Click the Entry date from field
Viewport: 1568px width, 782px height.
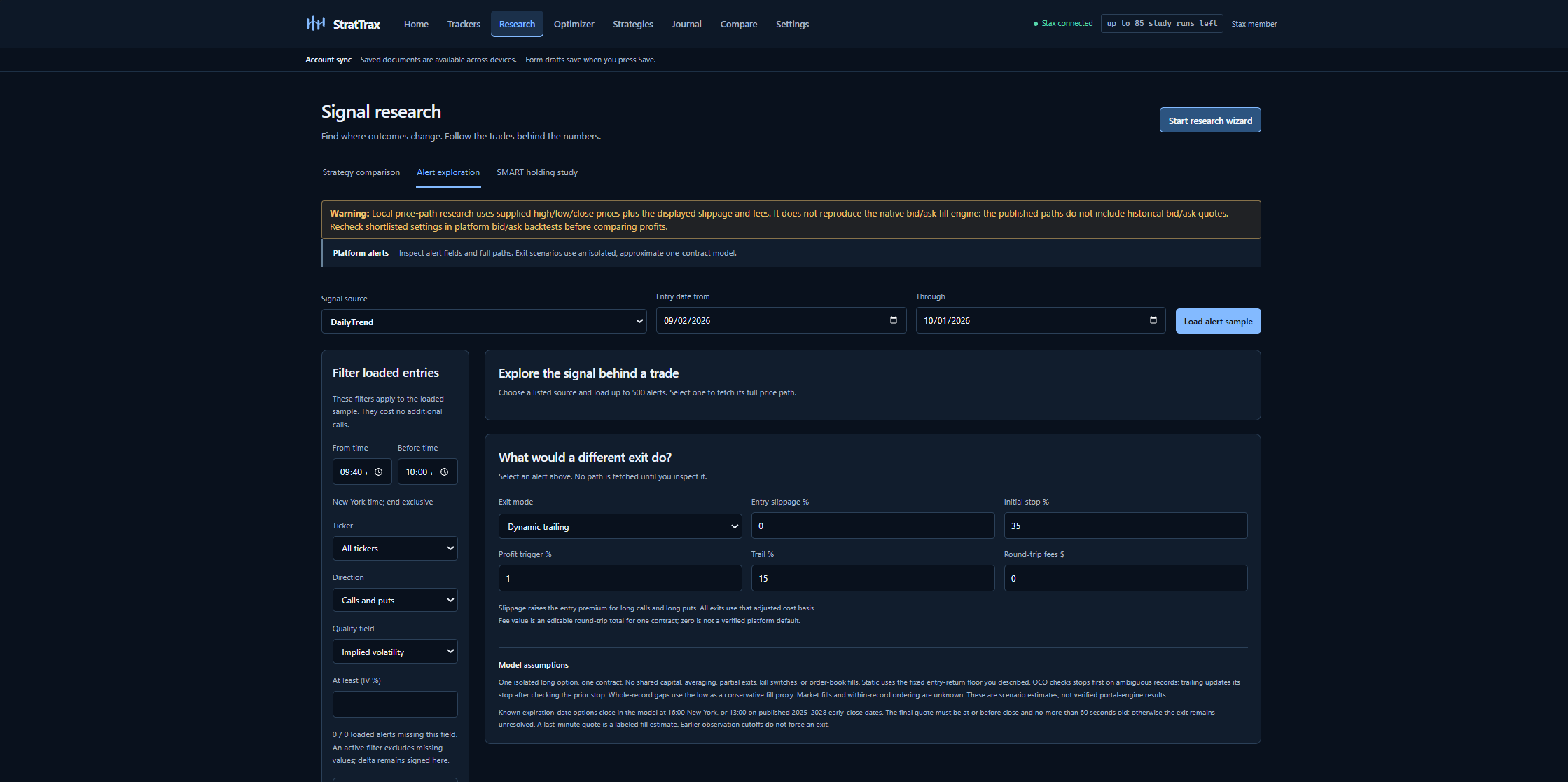click(781, 320)
